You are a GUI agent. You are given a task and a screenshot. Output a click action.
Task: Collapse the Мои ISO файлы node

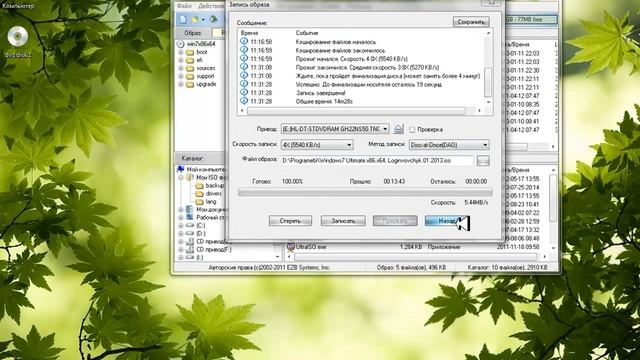tap(181, 178)
